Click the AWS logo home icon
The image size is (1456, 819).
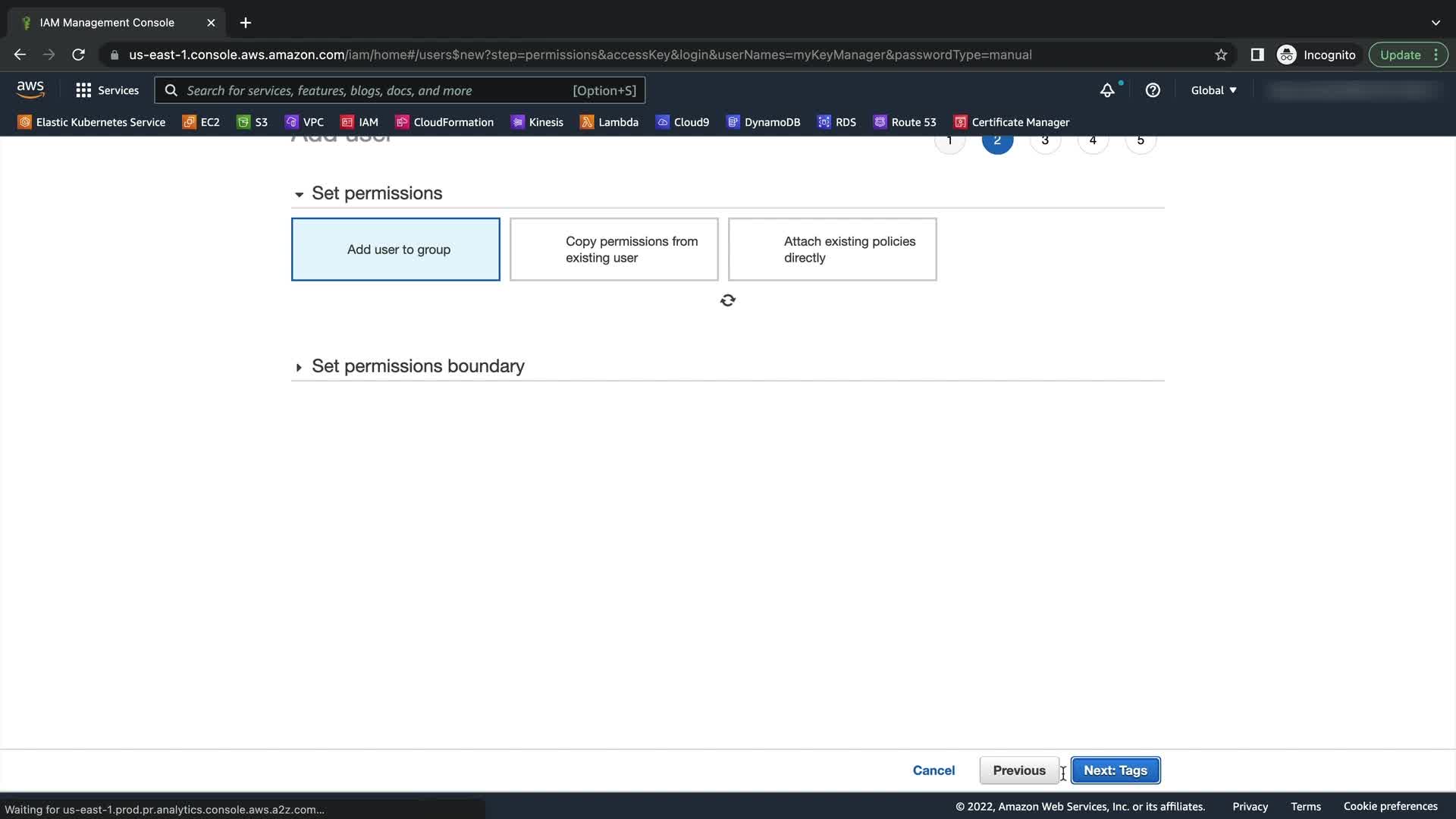[x=30, y=89]
